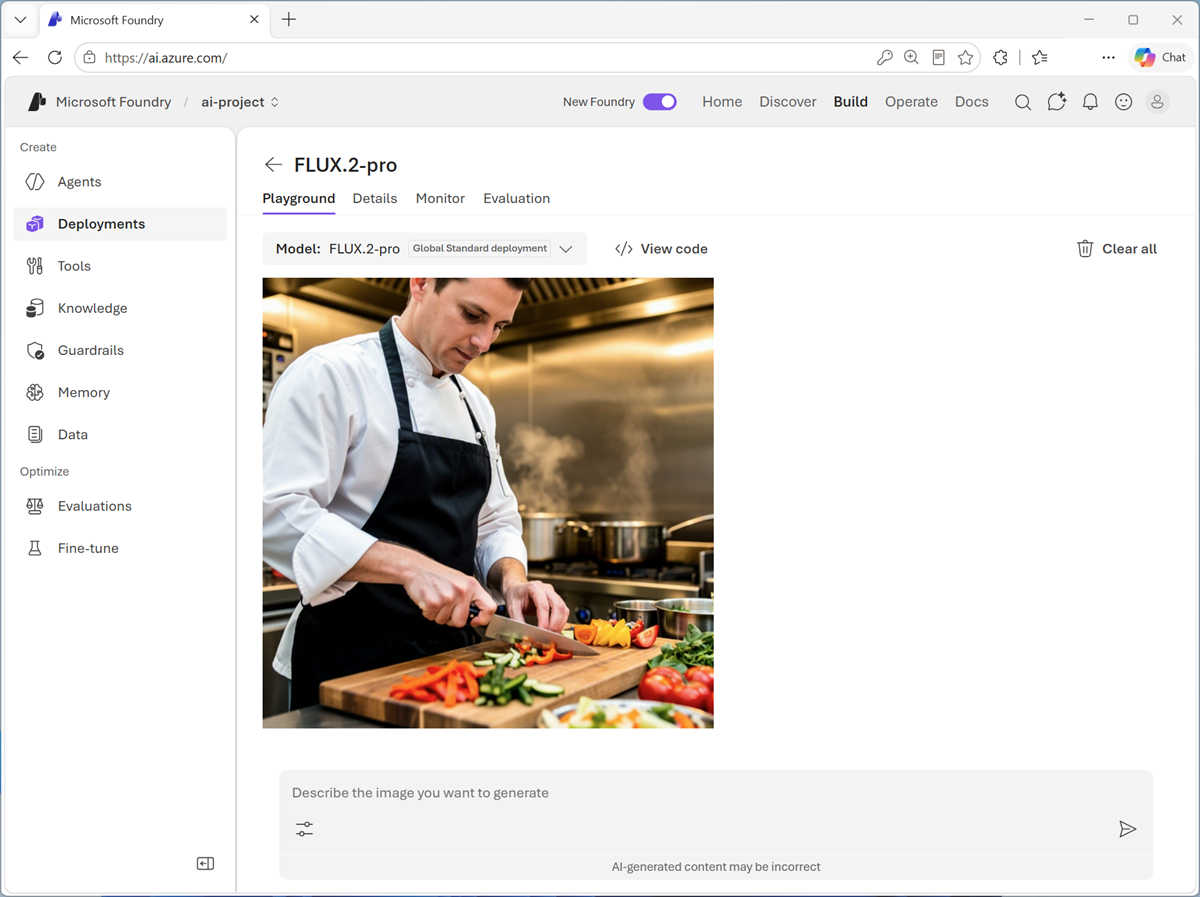Screen dimensions: 1200x897
Task: Click the search magnifier in the header
Action: tap(1023, 102)
